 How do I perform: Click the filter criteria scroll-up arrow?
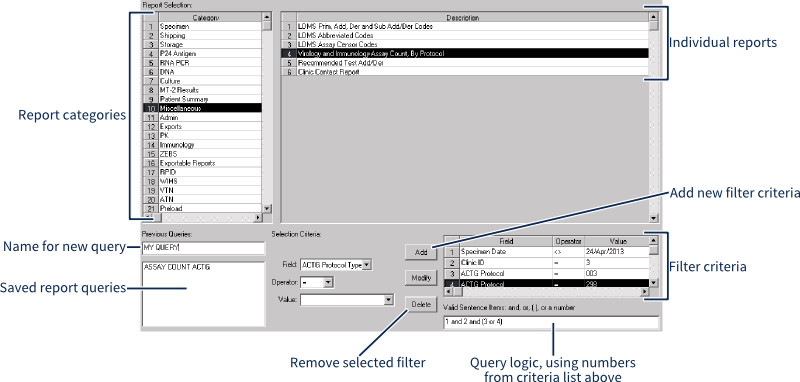[x=654, y=241]
